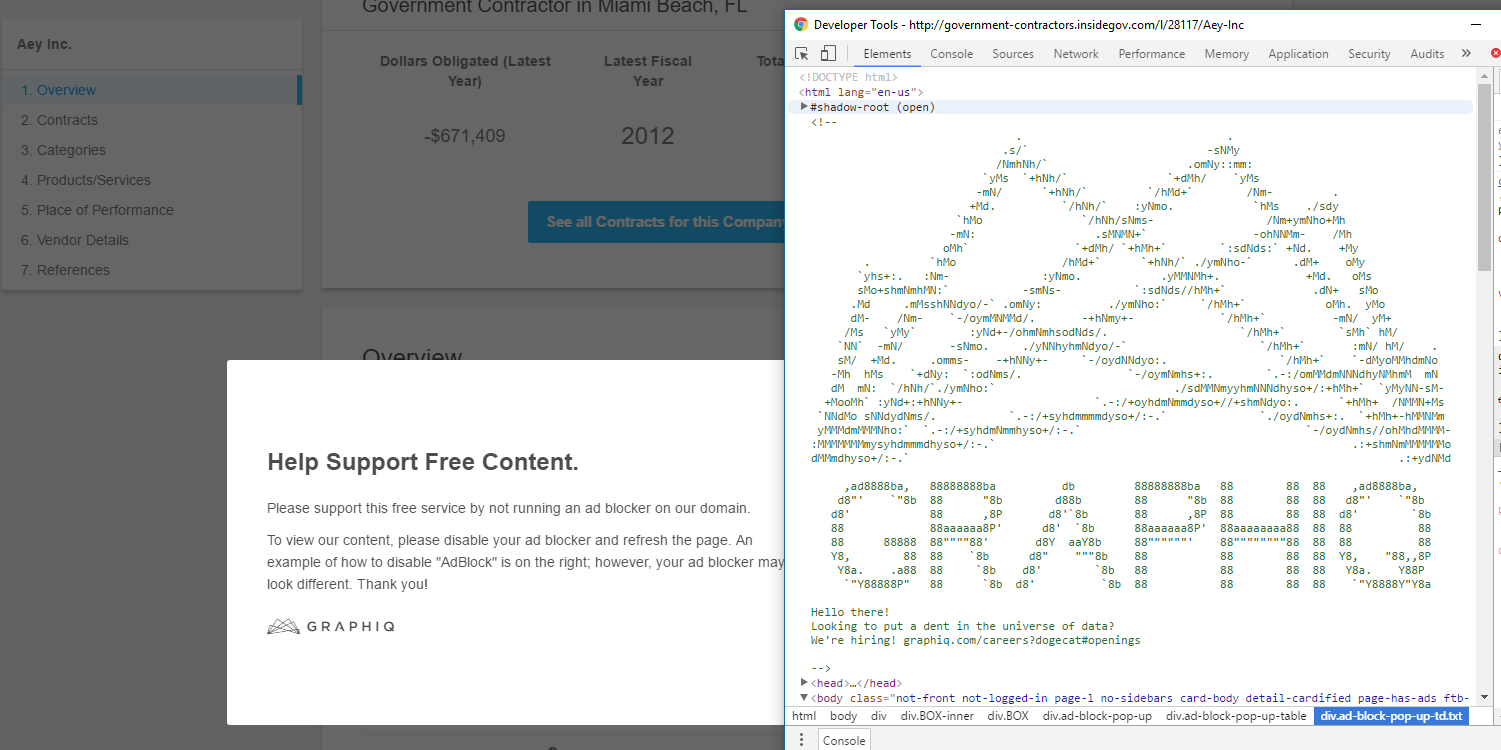The width and height of the screenshot is (1501, 750).
Task: Expand the #shadow-root (open) node
Action: pyautogui.click(x=804, y=107)
